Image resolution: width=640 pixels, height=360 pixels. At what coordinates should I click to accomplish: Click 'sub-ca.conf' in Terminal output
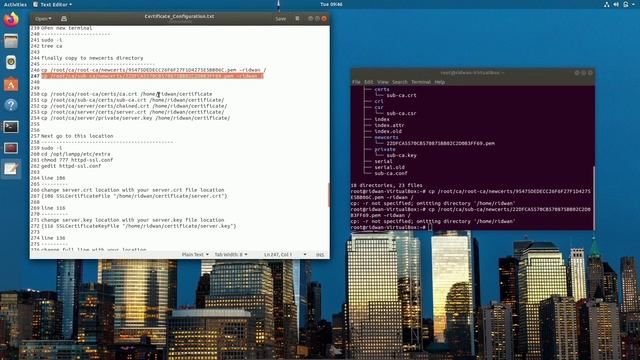(391, 173)
